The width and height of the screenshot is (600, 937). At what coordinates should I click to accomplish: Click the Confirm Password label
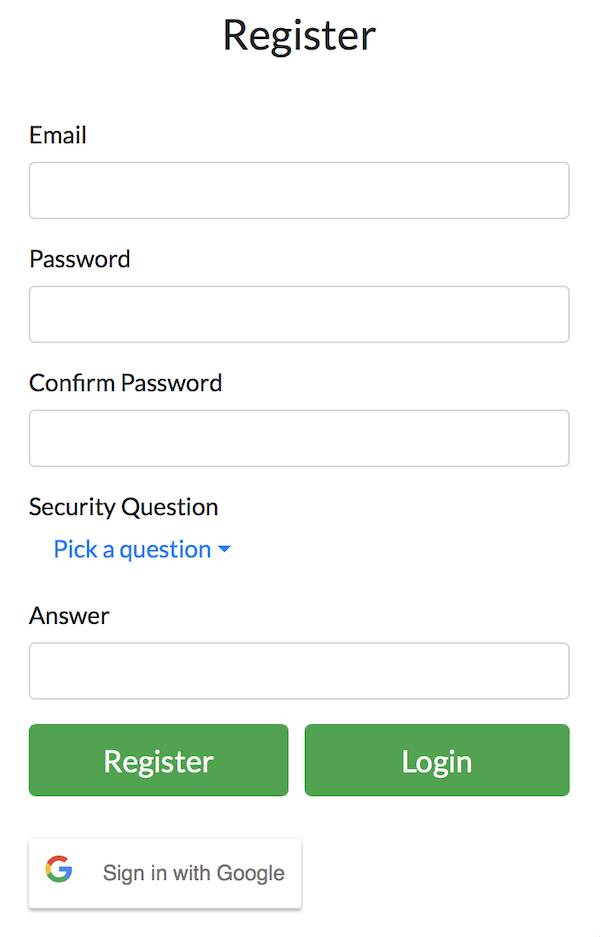[125, 382]
